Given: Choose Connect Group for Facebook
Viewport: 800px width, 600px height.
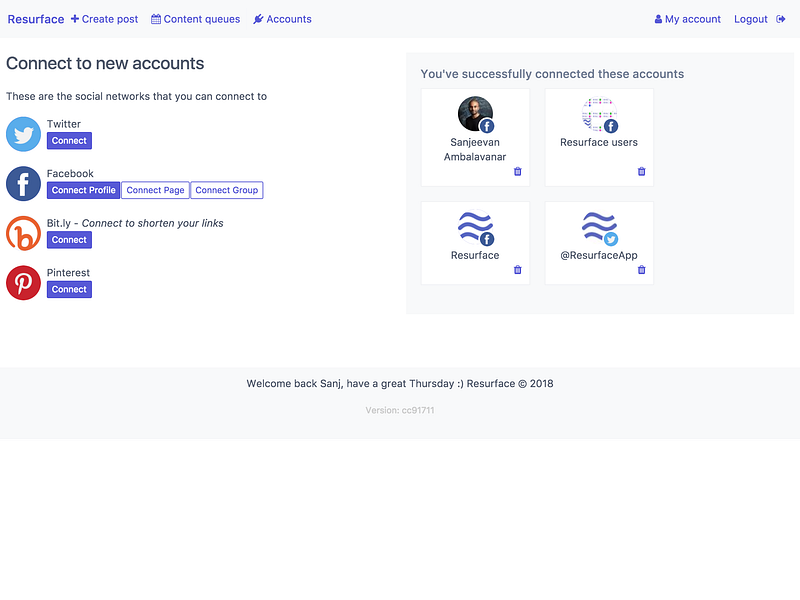Looking at the screenshot, I should [x=227, y=190].
